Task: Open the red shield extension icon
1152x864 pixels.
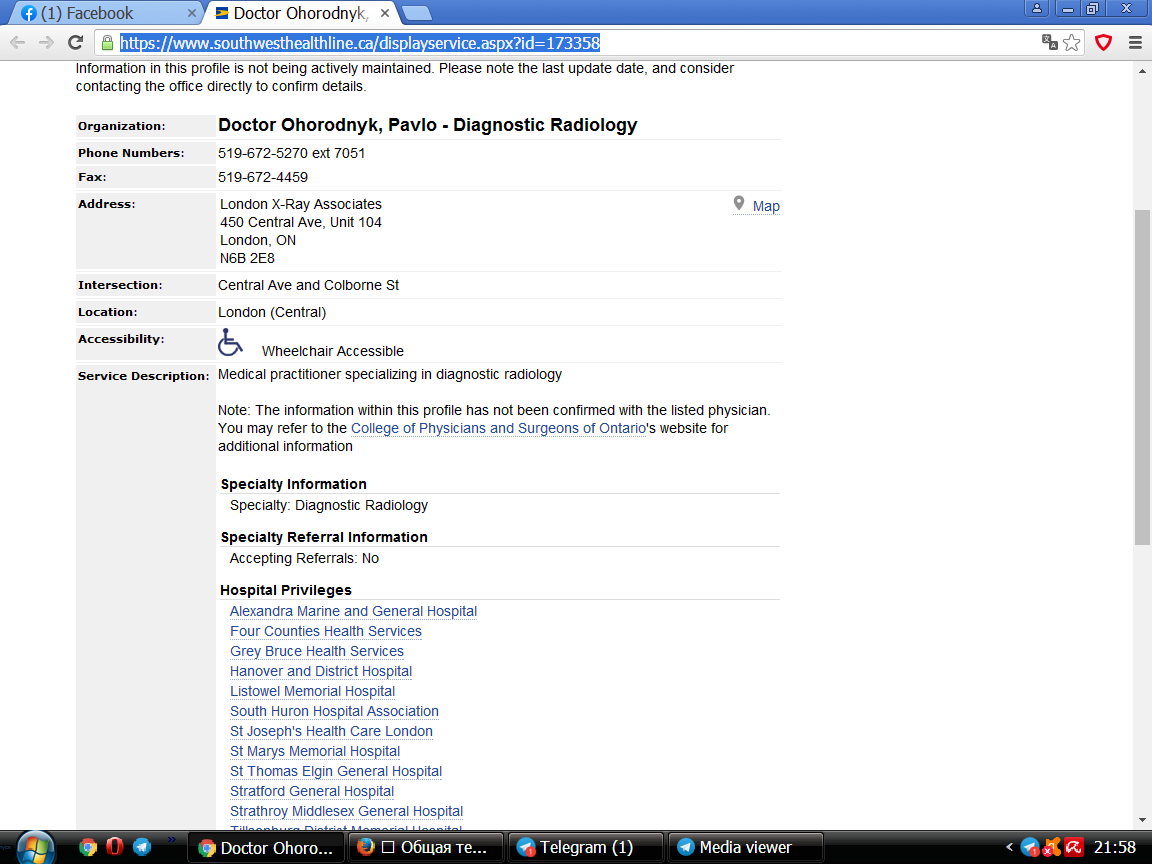Action: click(x=1104, y=43)
